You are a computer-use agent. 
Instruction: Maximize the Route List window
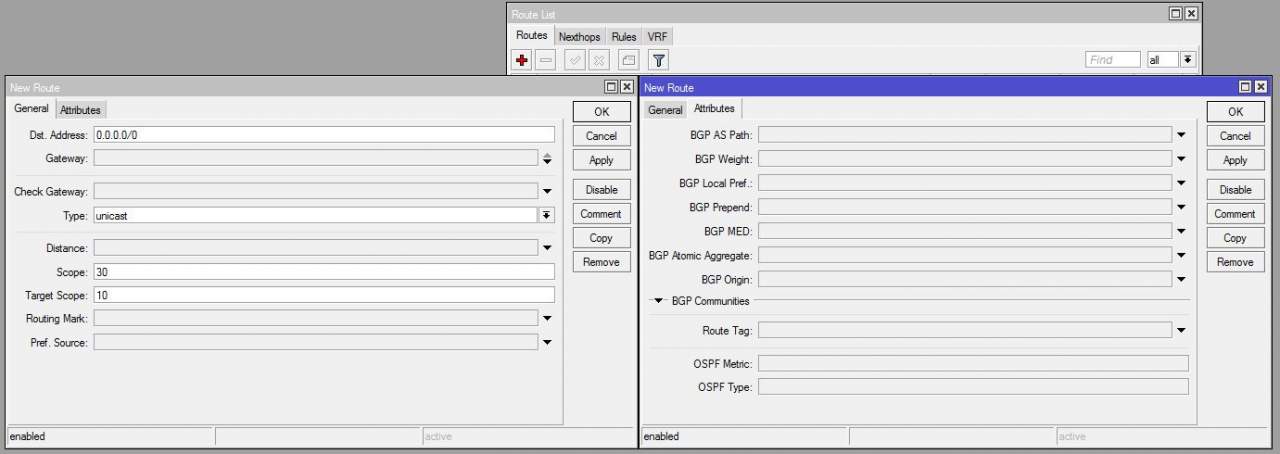click(1176, 13)
